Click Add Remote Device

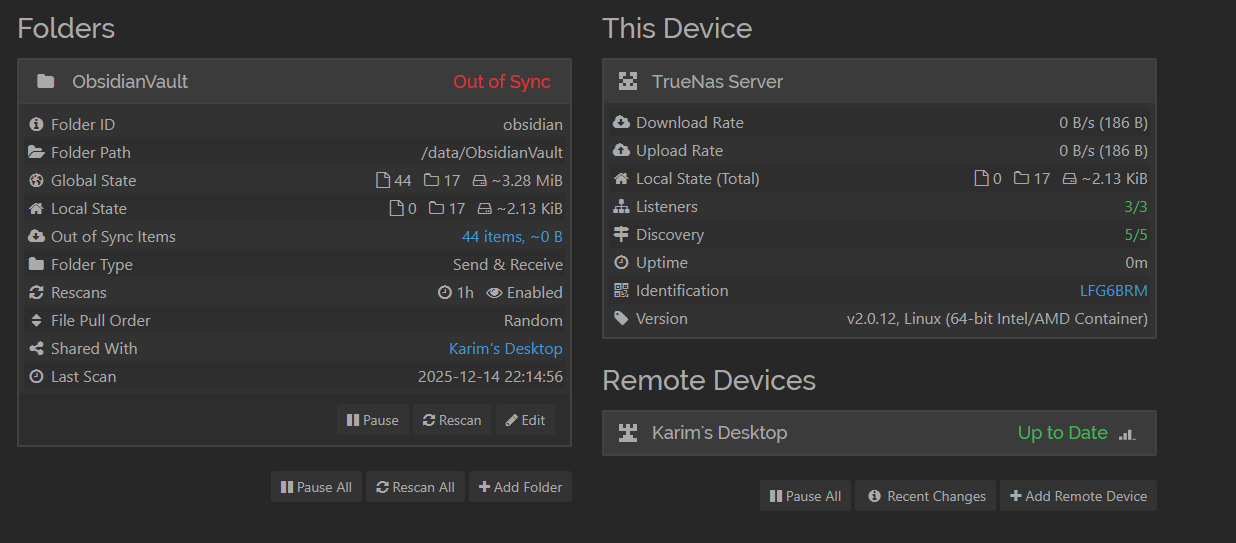point(1078,496)
